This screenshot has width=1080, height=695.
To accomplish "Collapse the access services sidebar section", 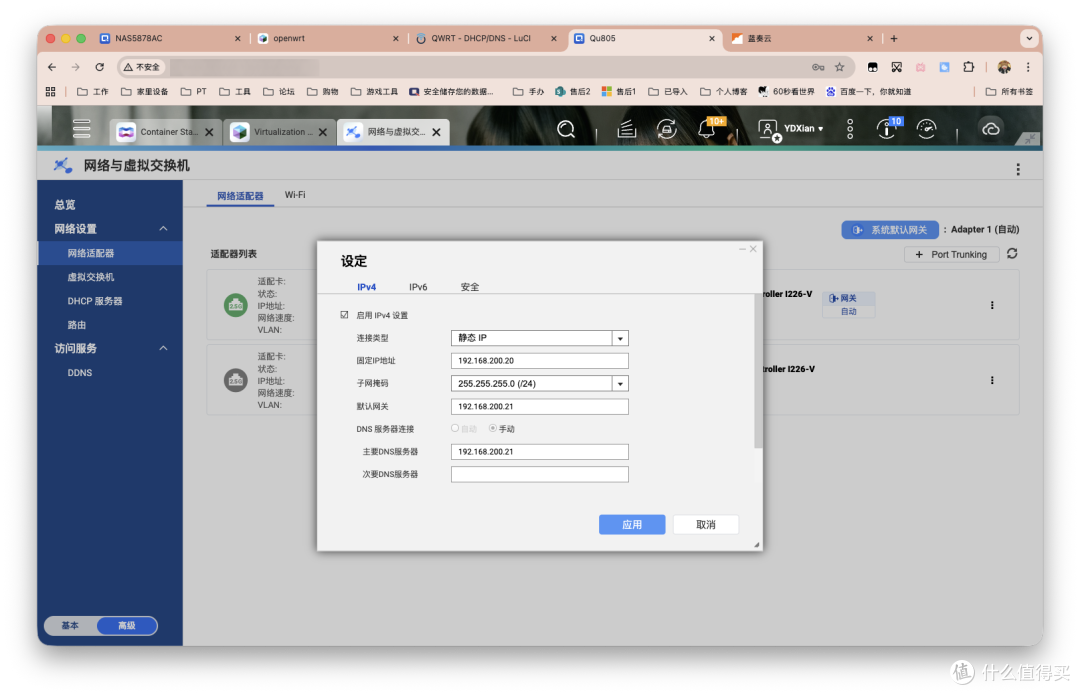I will 163,349.
